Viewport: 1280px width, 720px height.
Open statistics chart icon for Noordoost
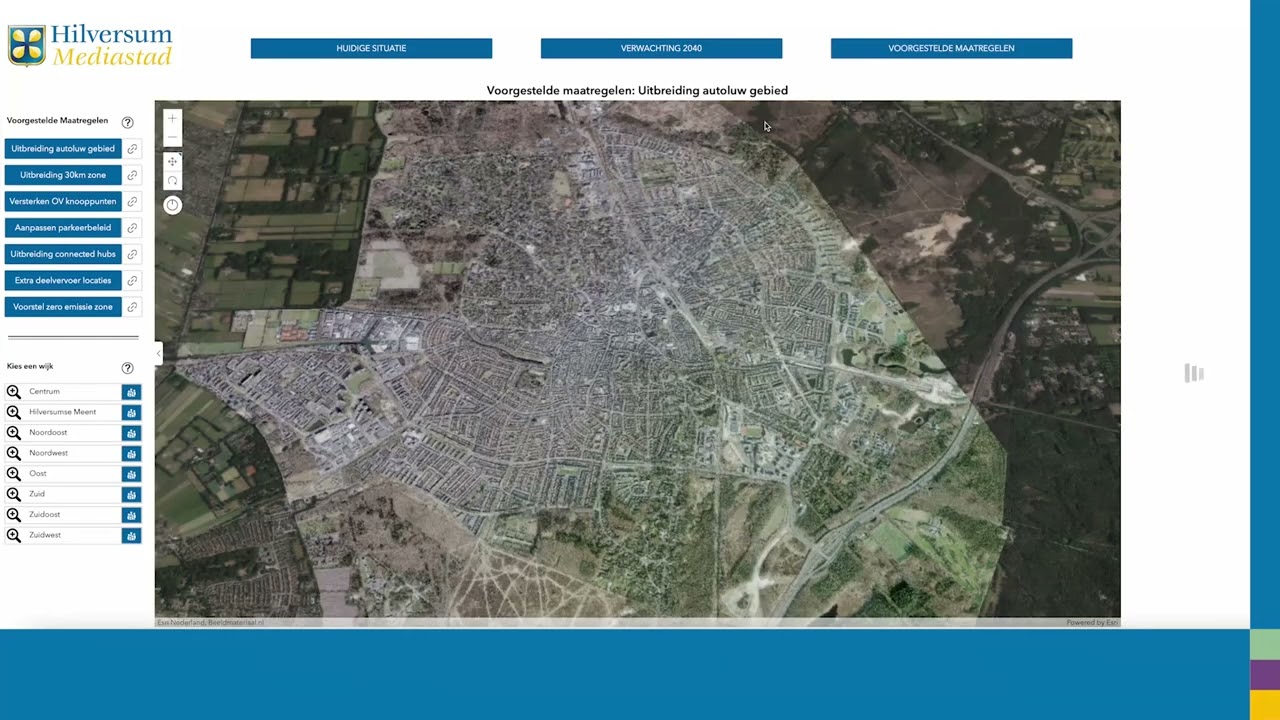click(131, 433)
